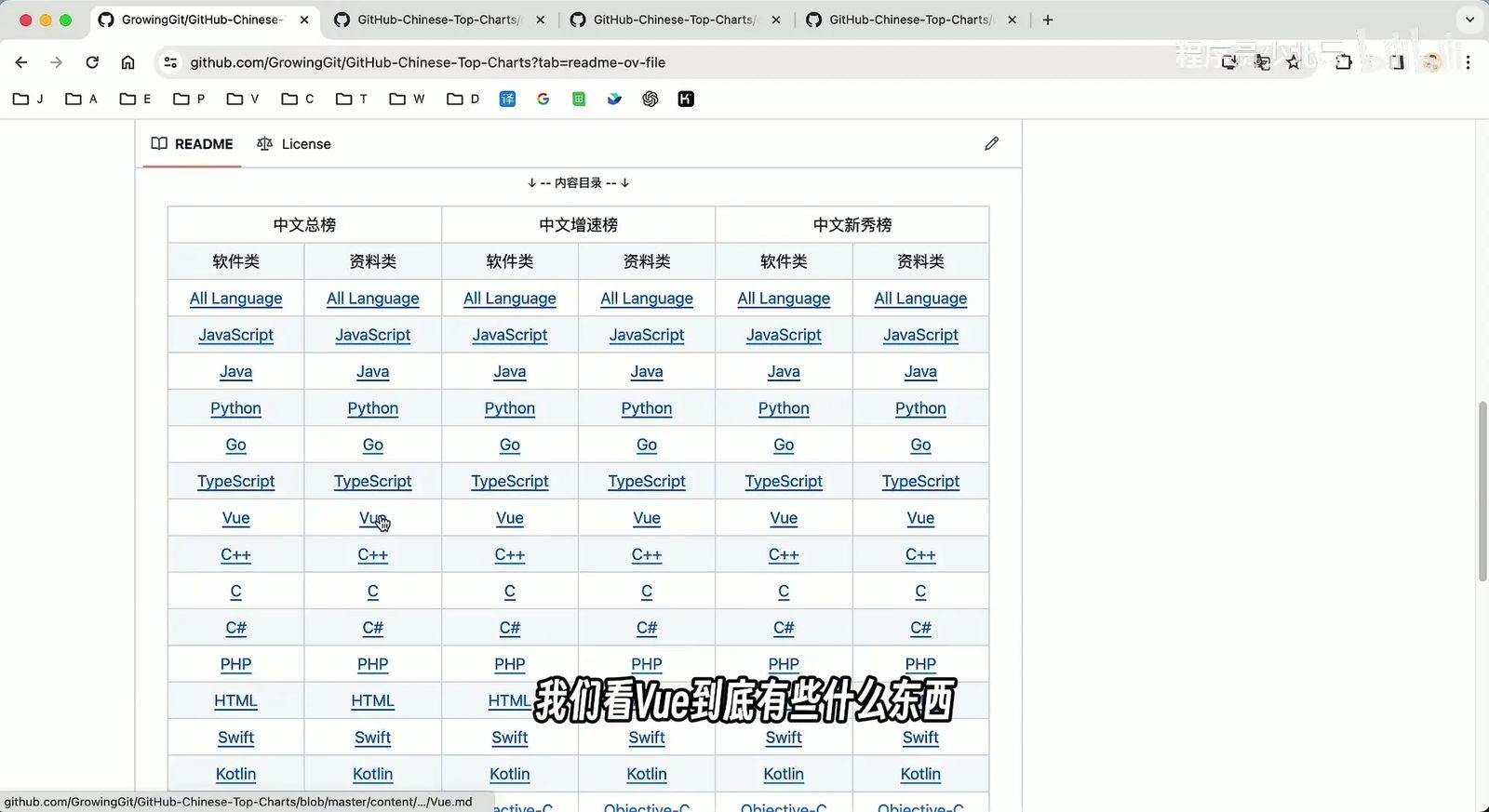Viewport: 1489px width, 812px height.
Task: Edit the README with the pencil icon
Action: pyautogui.click(x=992, y=143)
